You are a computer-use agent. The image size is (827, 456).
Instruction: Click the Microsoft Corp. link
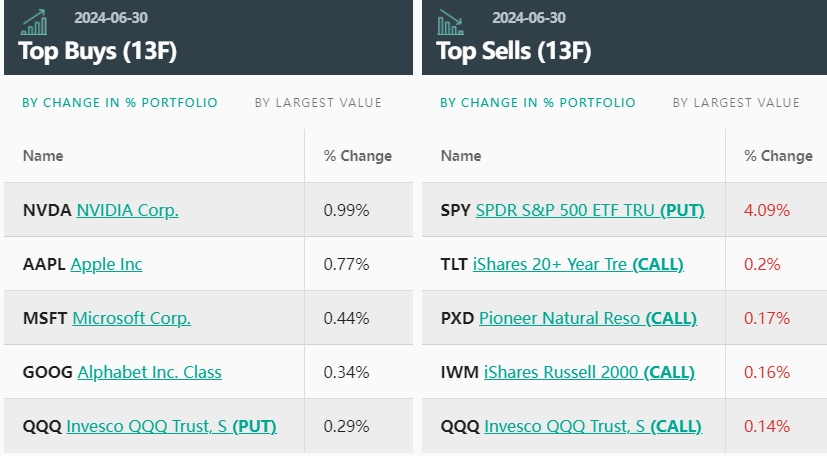[131, 318]
